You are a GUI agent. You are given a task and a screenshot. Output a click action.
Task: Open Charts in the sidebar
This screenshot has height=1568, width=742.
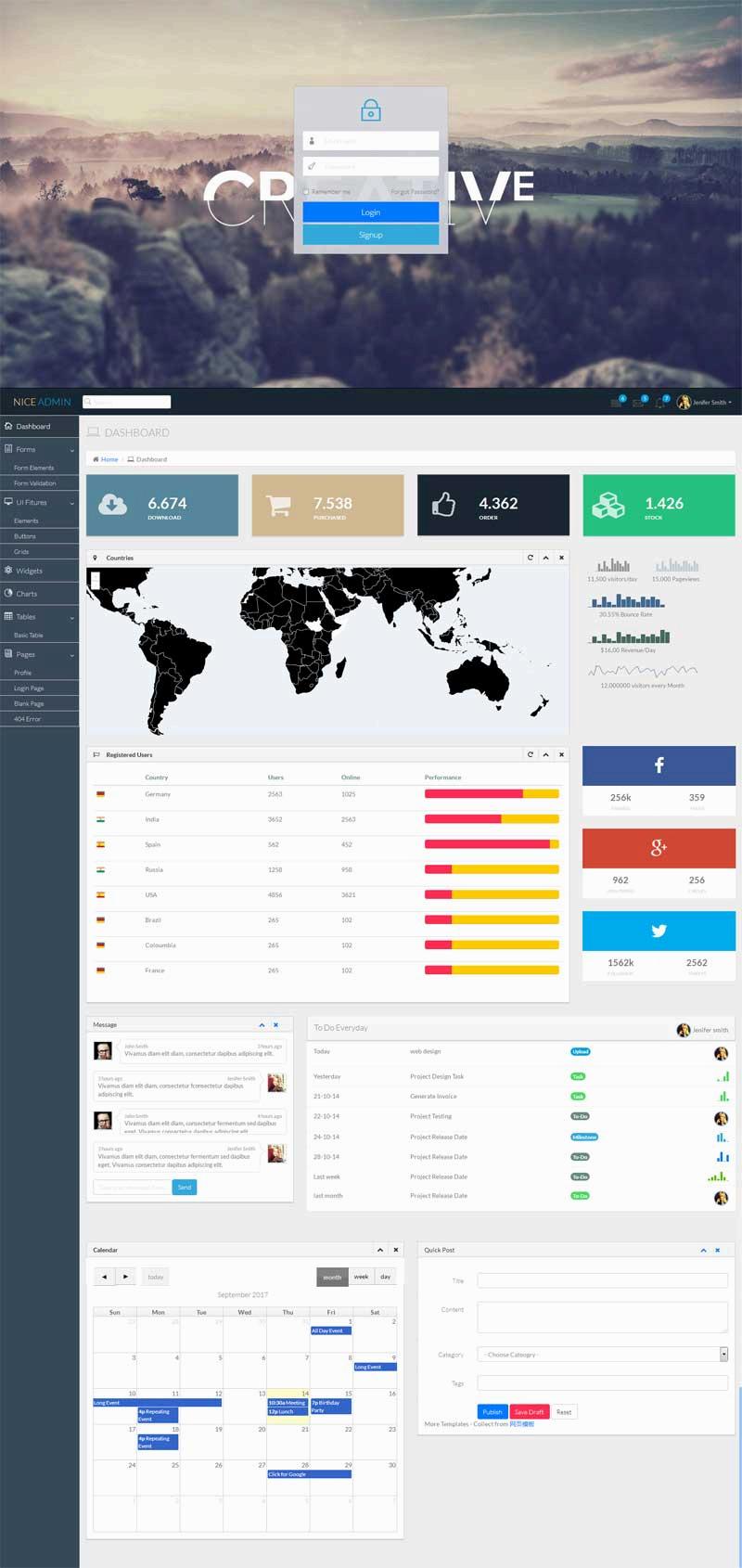click(27, 594)
